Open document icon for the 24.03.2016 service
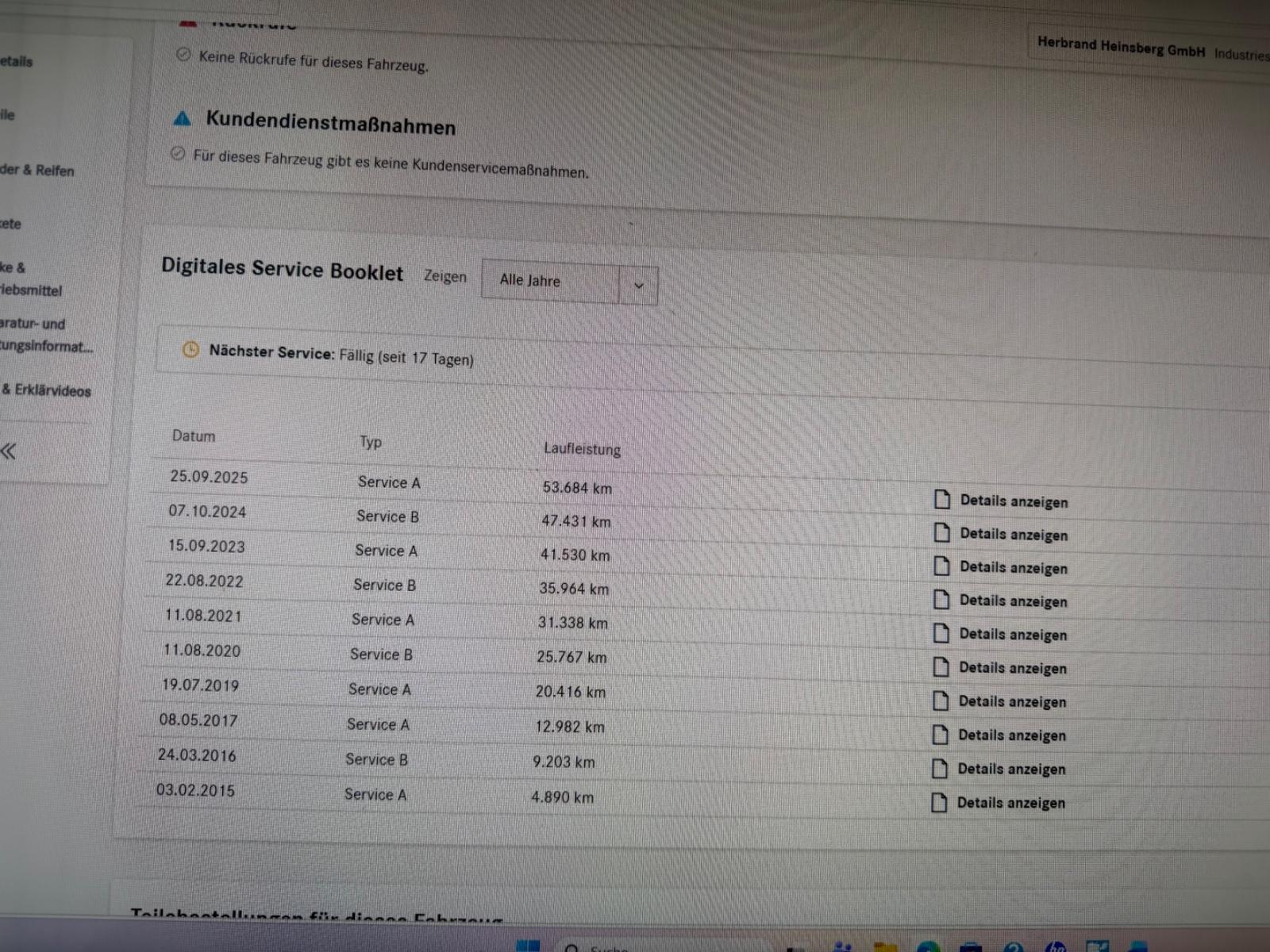This screenshot has width=1270, height=952. tap(940, 768)
